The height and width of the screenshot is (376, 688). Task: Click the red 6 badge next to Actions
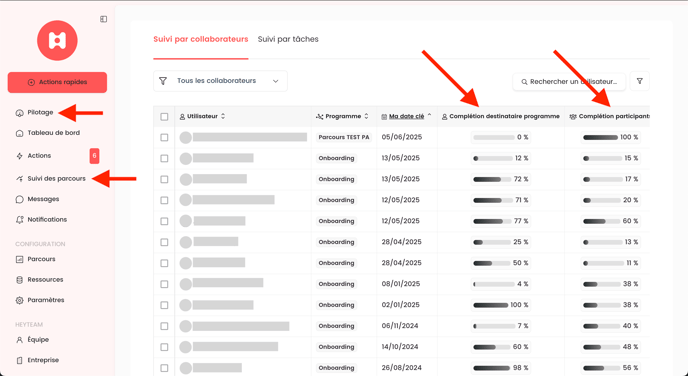[94, 156]
